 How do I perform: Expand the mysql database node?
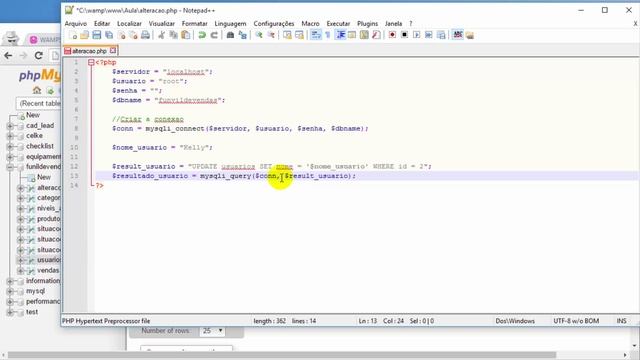pos(10,291)
